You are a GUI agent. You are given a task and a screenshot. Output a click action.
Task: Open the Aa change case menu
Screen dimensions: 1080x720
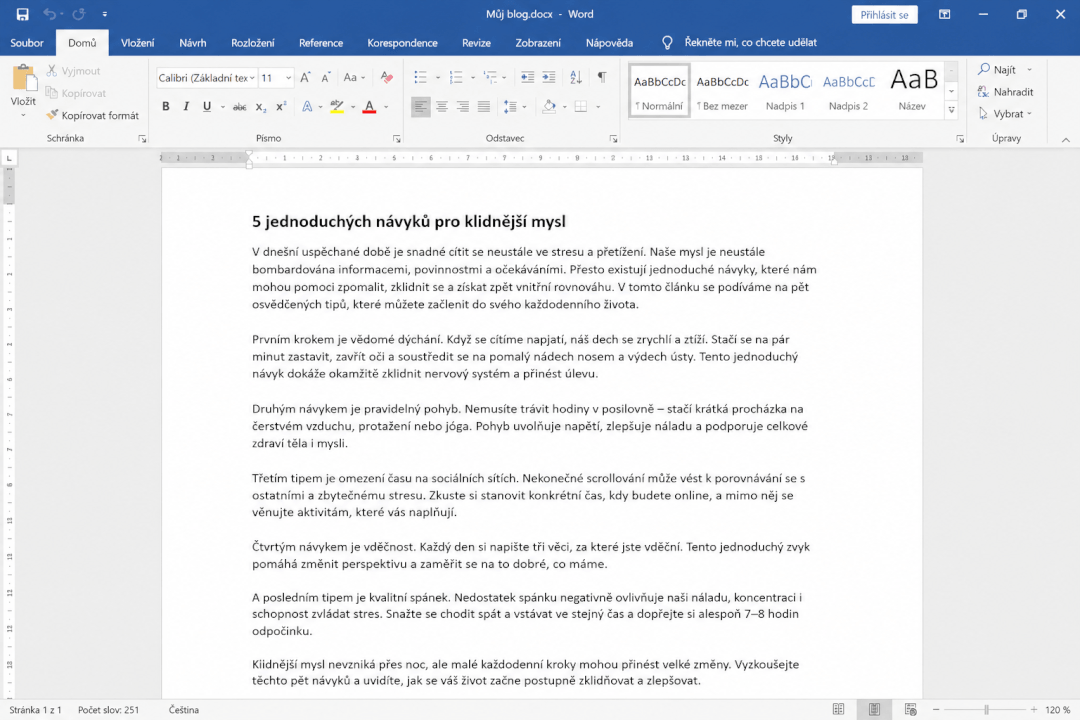[354, 78]
